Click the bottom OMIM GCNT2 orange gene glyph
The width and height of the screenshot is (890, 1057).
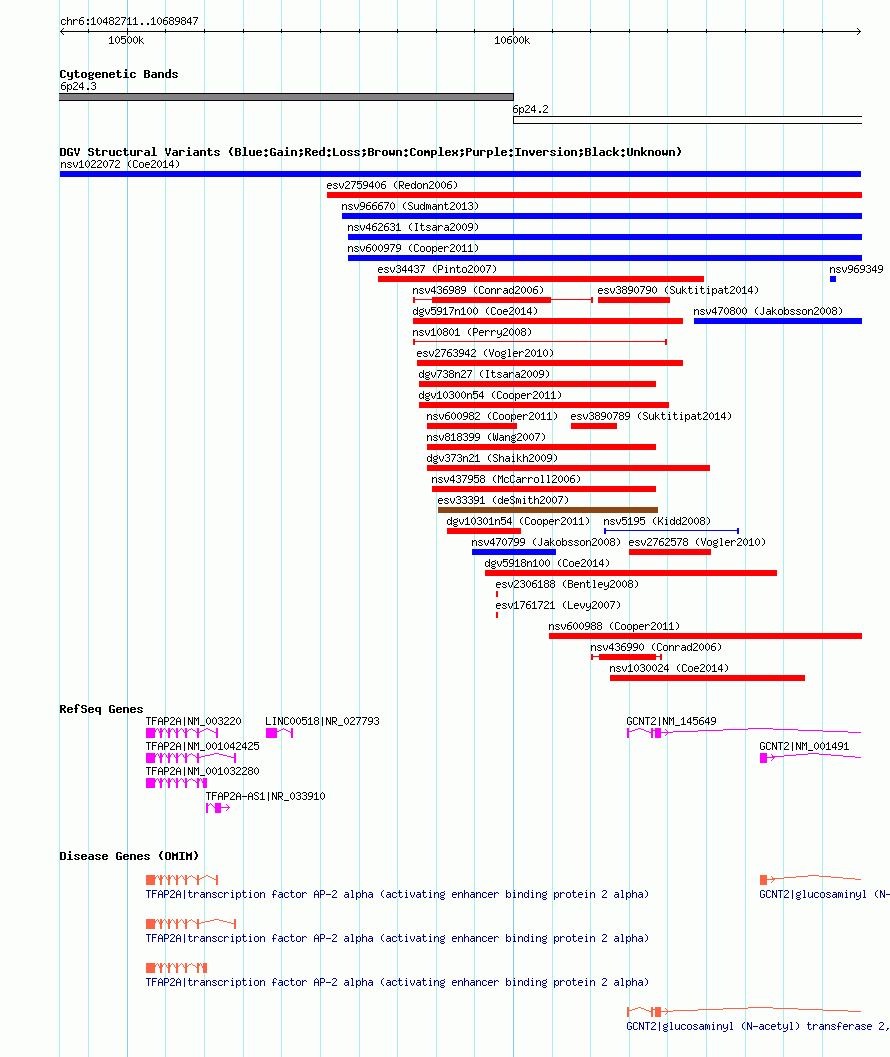[x=744, y=1011]
